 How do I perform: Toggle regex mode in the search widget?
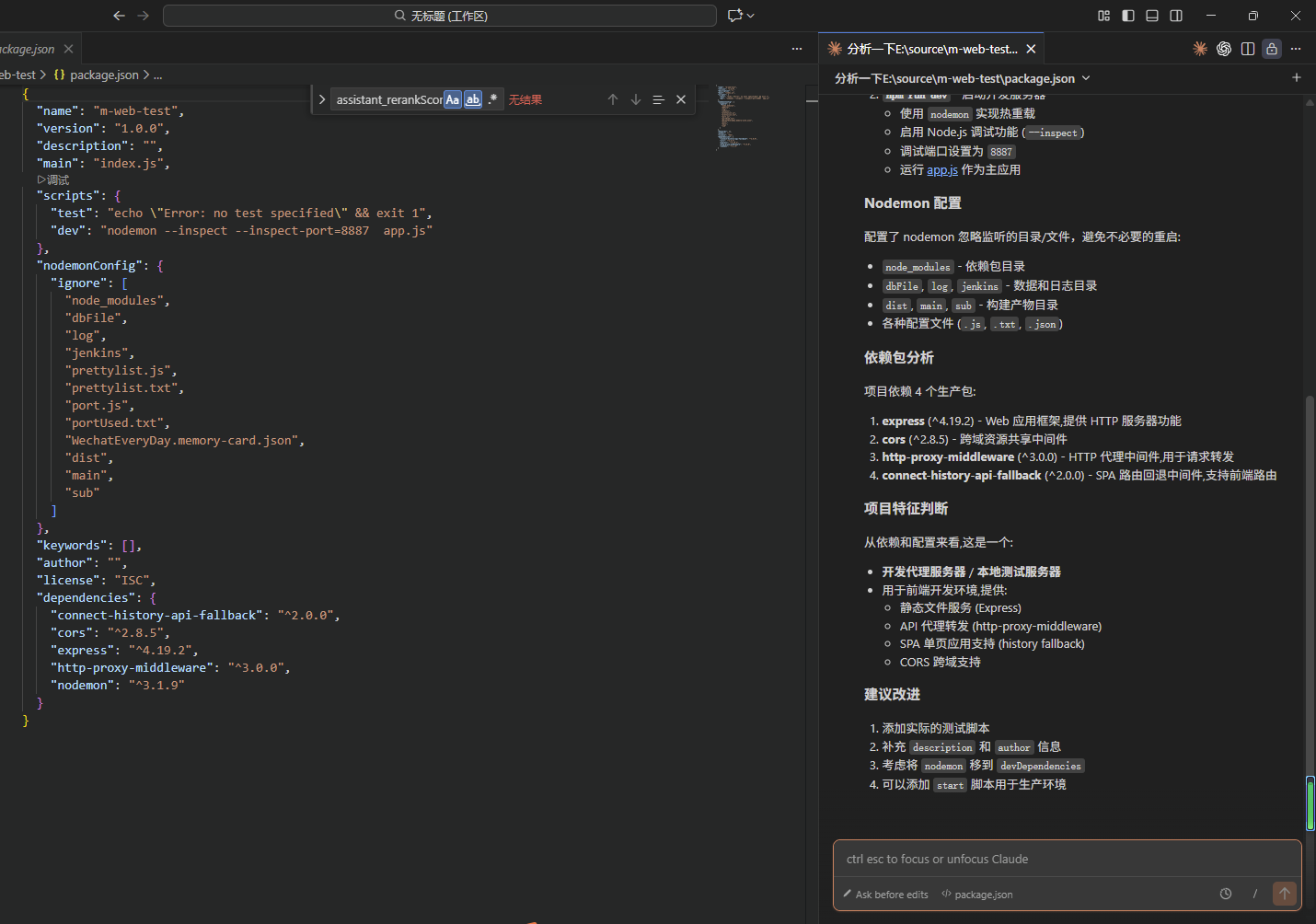click(x=493, y=99)
